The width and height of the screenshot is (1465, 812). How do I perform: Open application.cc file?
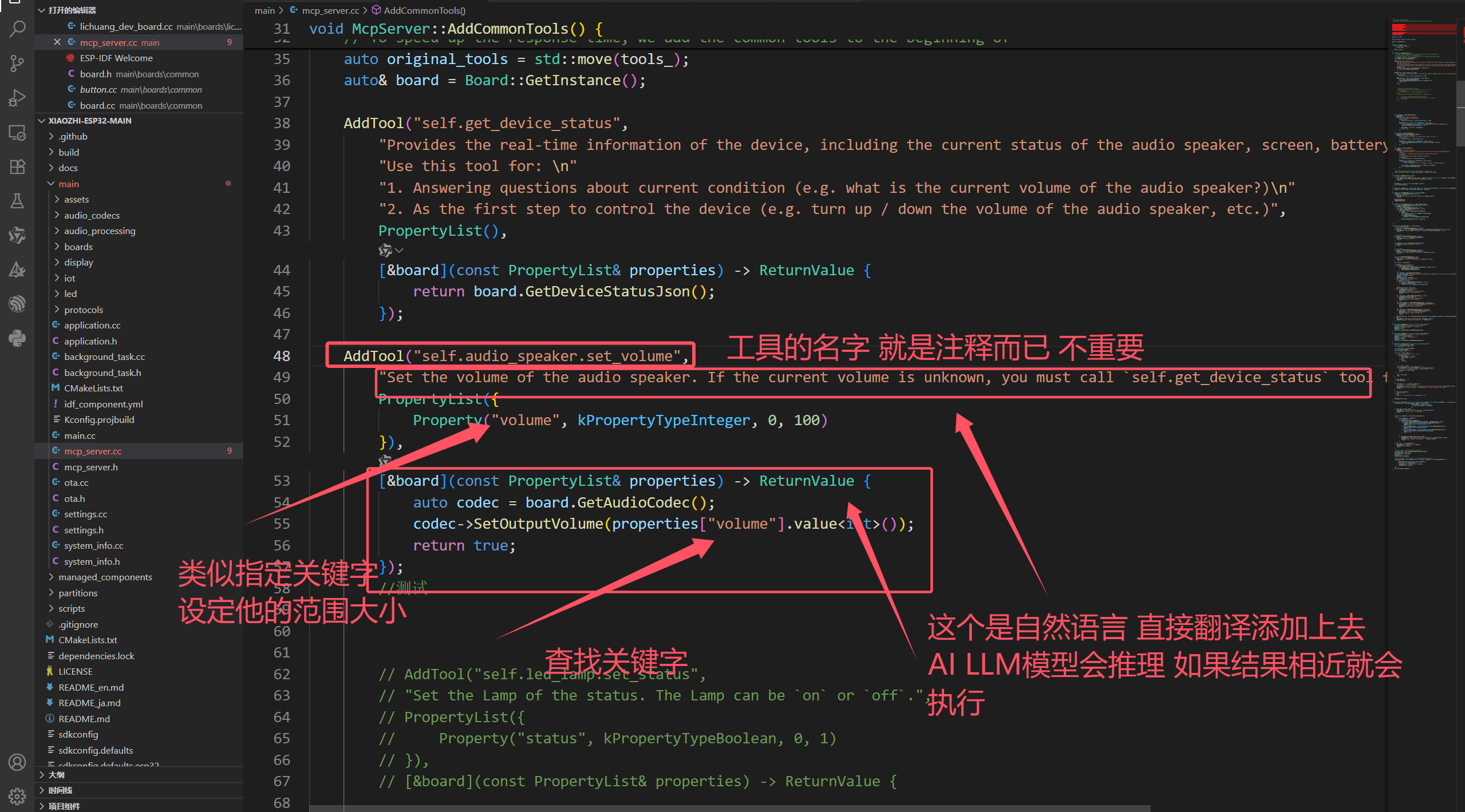[92, 325]
